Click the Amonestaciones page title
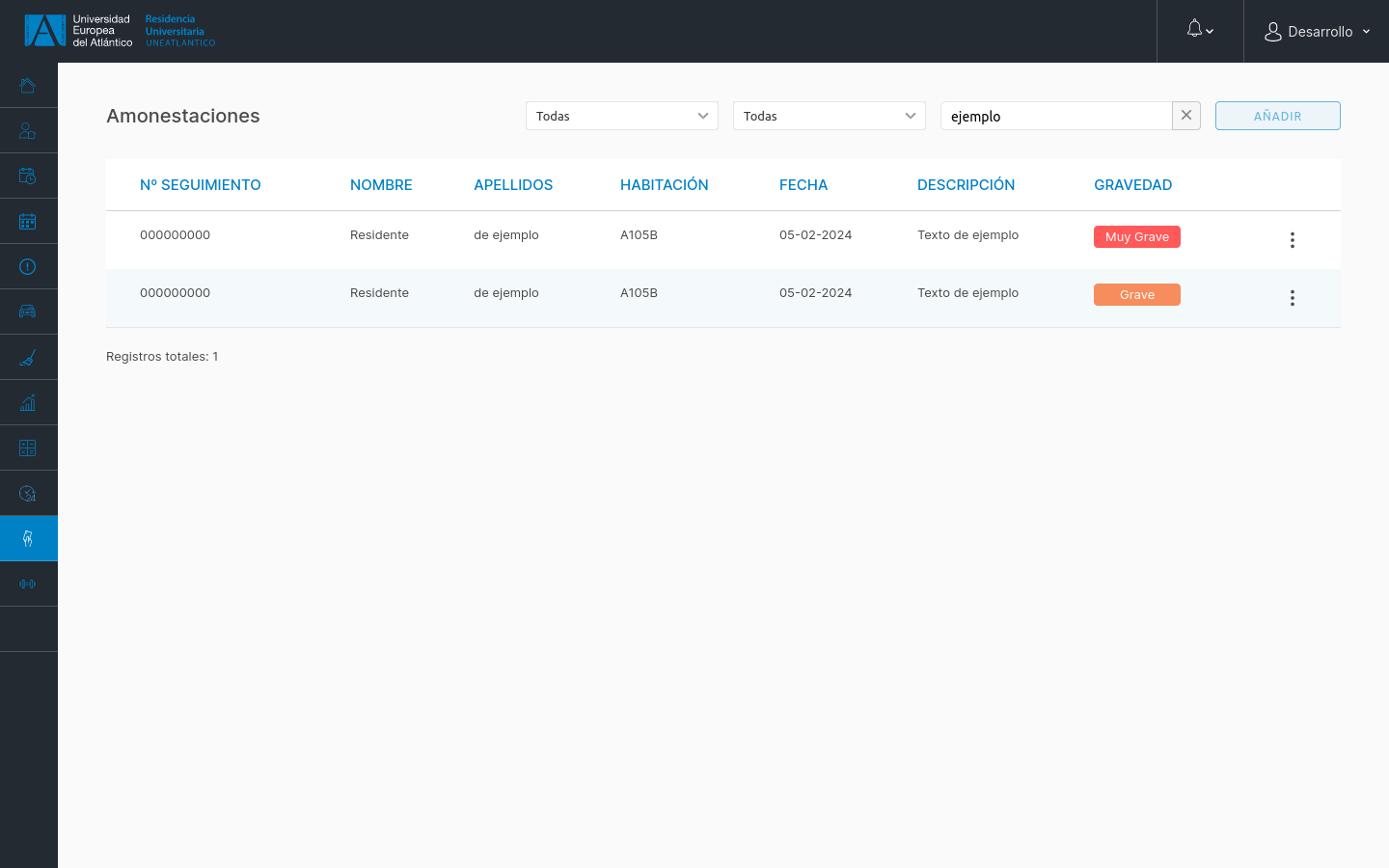The width and height of the screenshot is (1389, 868). (x=183, y=116)
